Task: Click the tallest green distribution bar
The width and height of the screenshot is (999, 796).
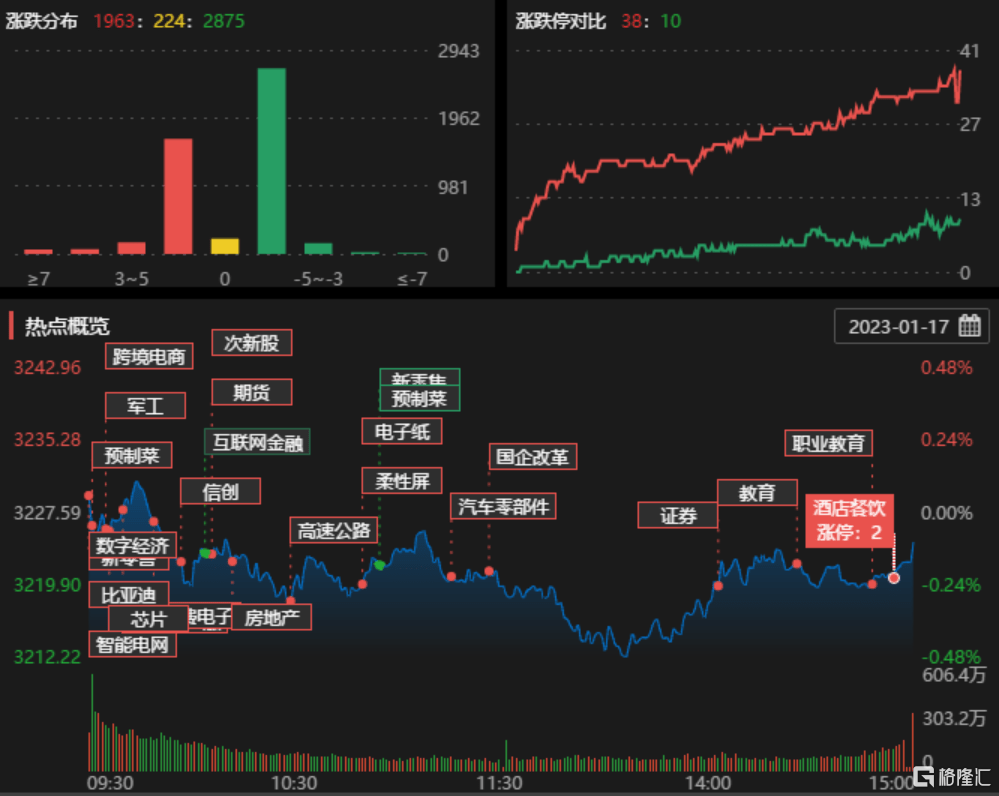Action: (271, 160)
